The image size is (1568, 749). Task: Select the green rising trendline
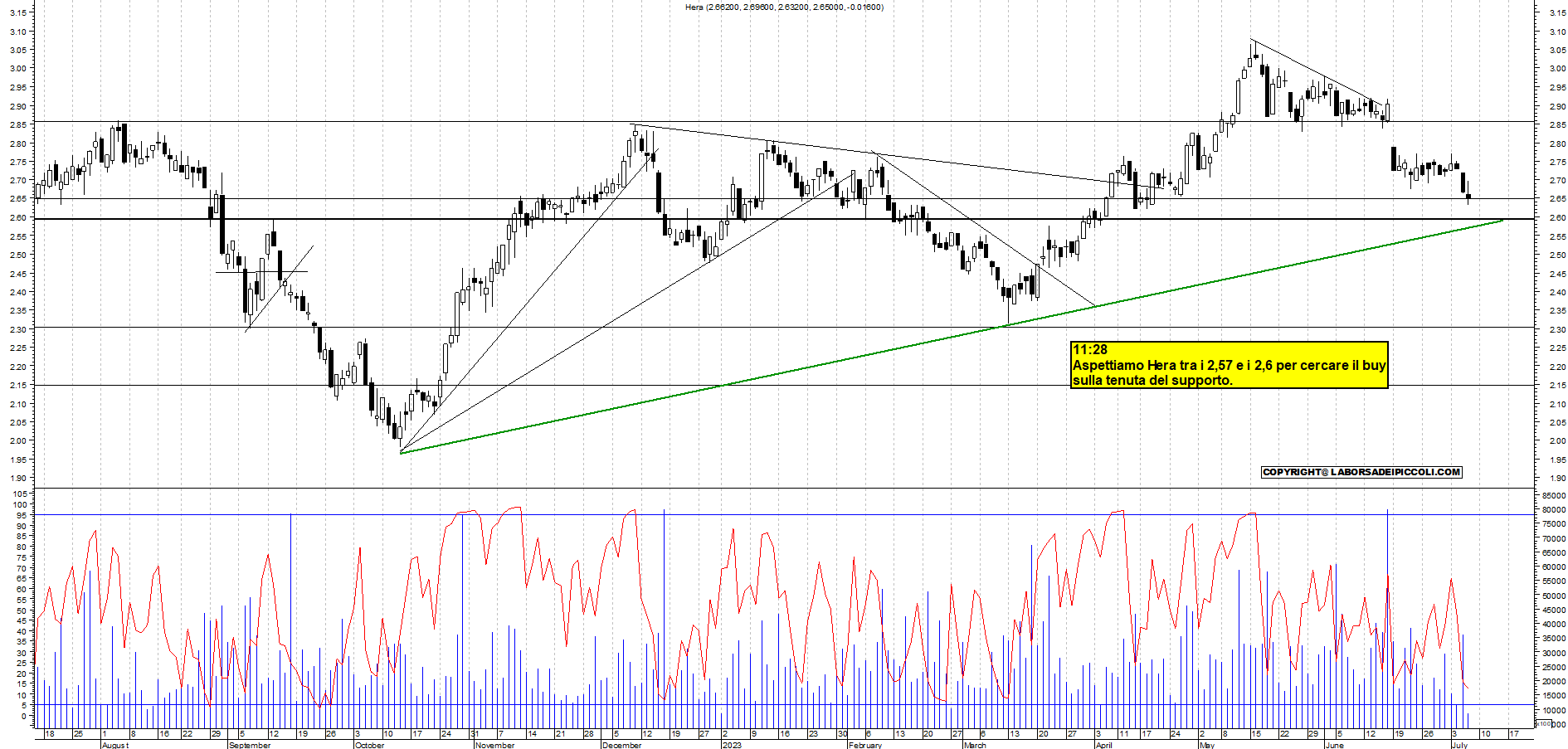[952, 338]
